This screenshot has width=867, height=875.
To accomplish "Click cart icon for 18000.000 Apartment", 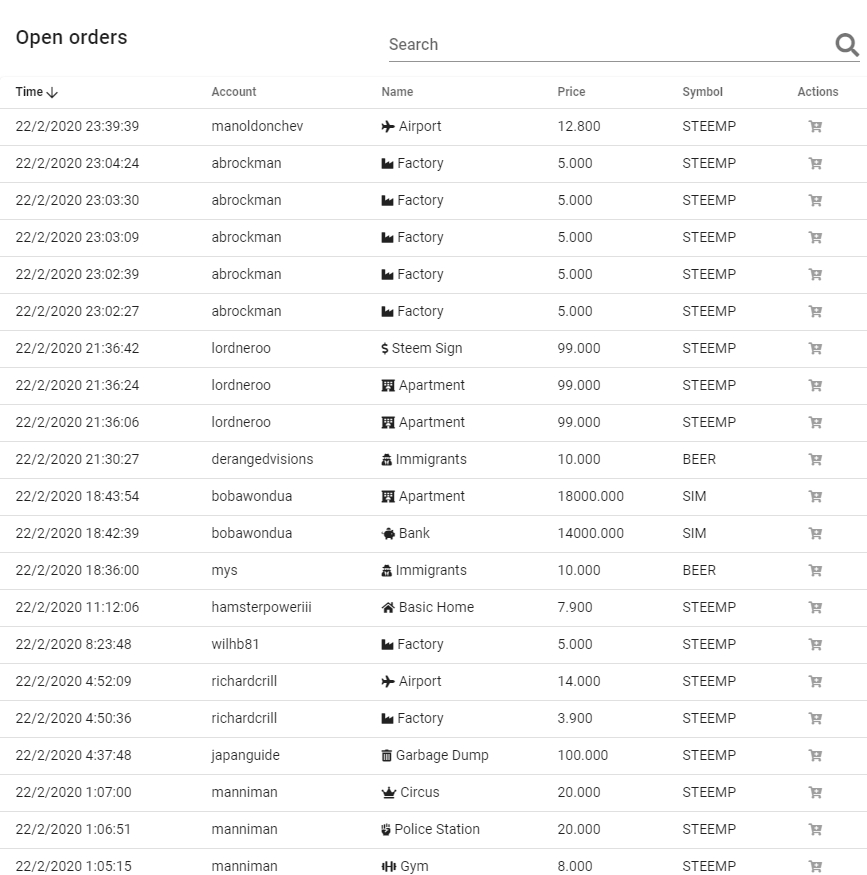I will coord(815,497).
